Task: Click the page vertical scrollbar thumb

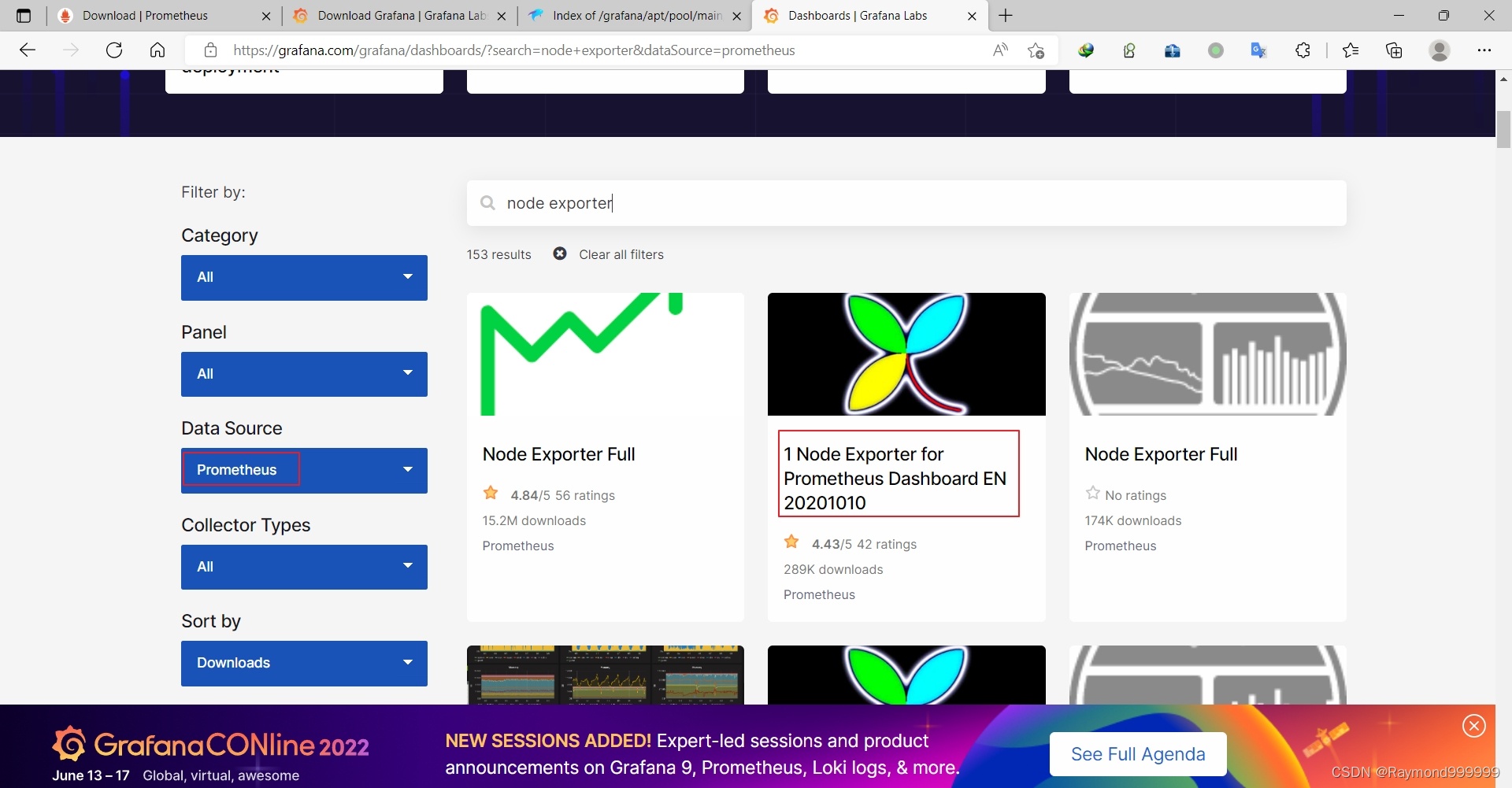Action: [1503, 130]
